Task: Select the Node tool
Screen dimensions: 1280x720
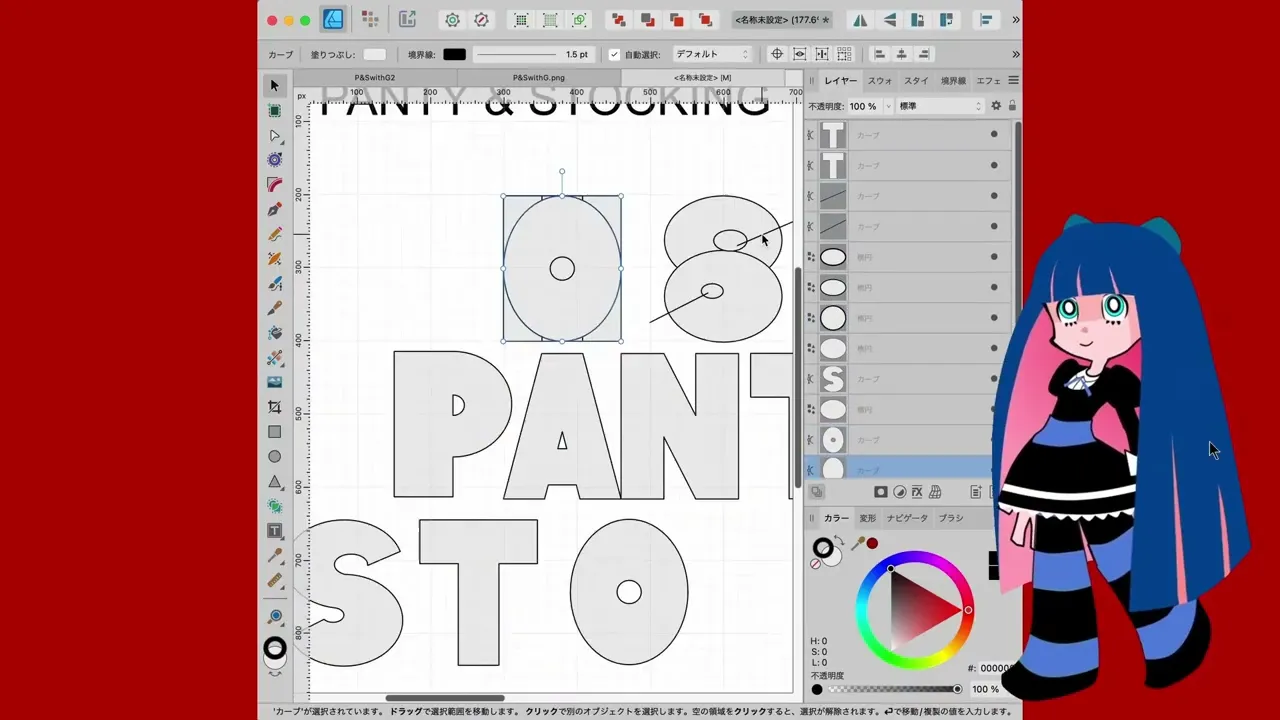Action: point(274,135)
